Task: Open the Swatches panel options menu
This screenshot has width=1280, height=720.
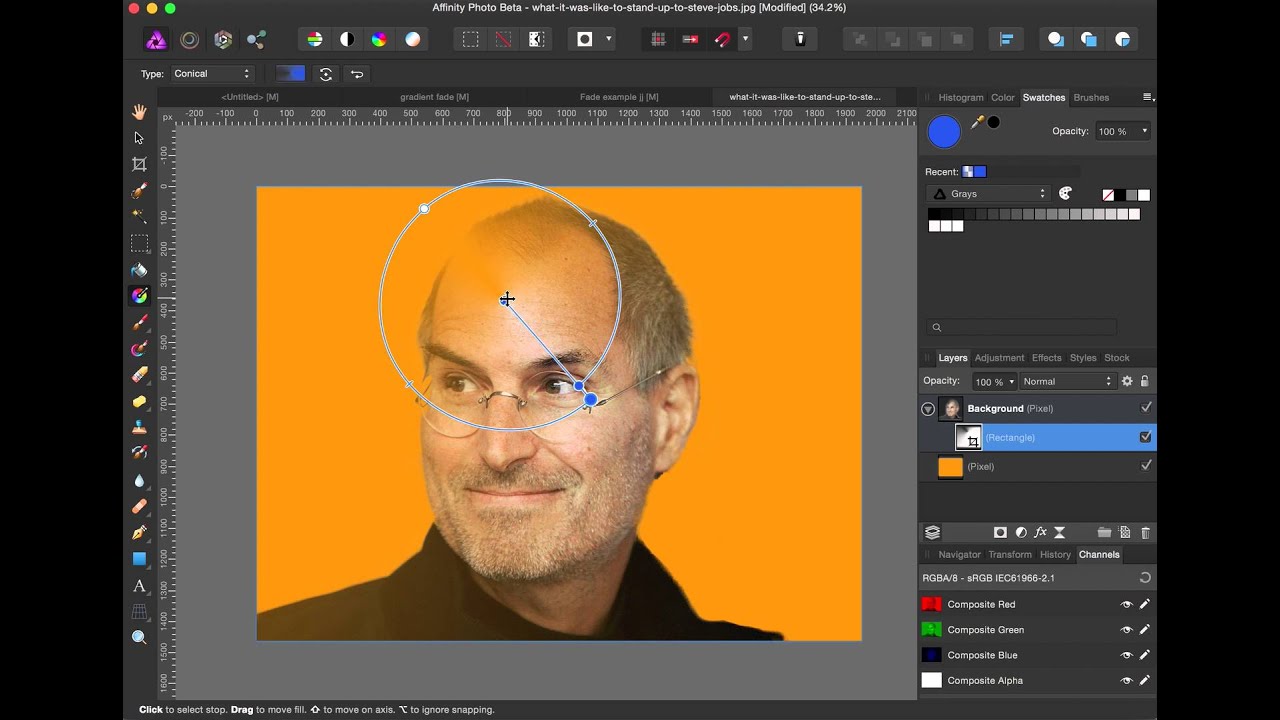Action: [1148, 97]
